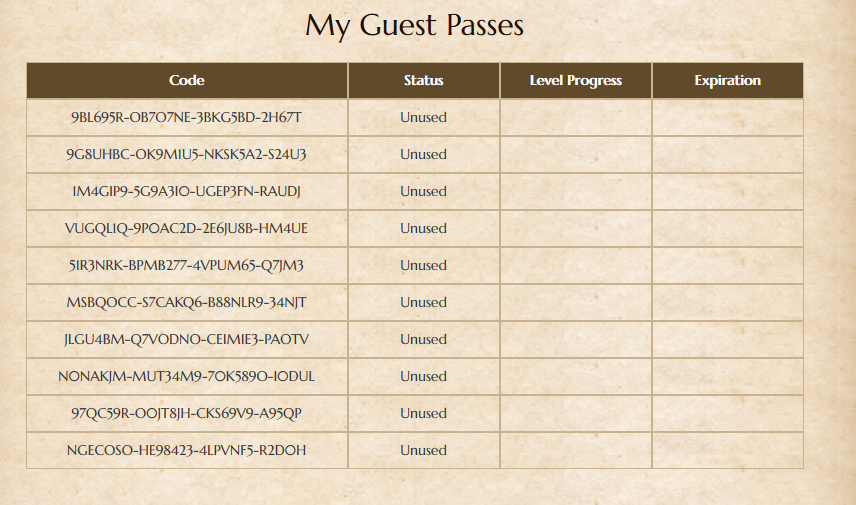Click the code starting with 5IR3NRK
The image size is (856, 505).
point(186,265)
